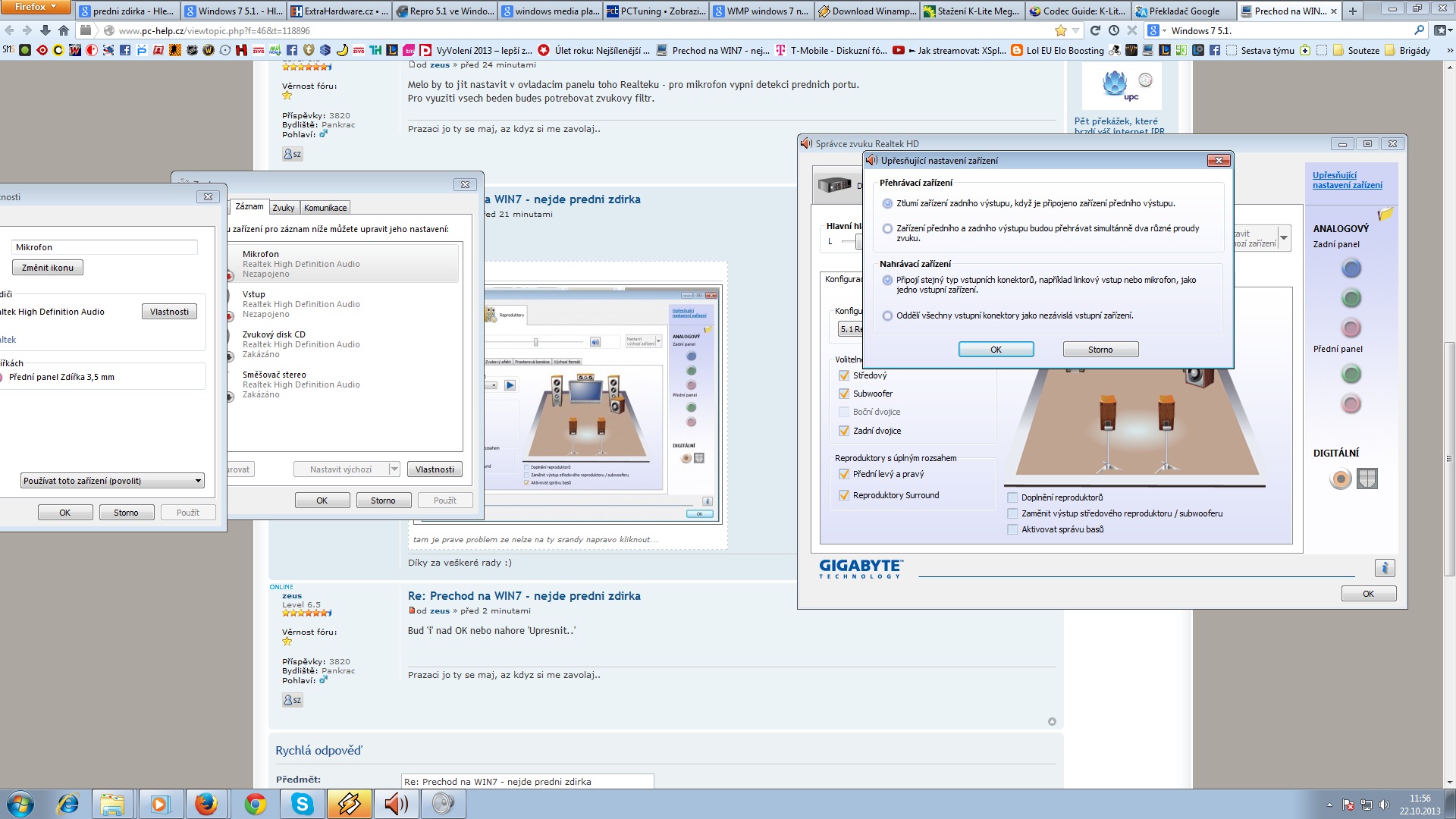Image resolution: width=1456 pixels, height=819 pixels.
Task: Click the Změnit ikonu button
Action: tap(48, 268)
